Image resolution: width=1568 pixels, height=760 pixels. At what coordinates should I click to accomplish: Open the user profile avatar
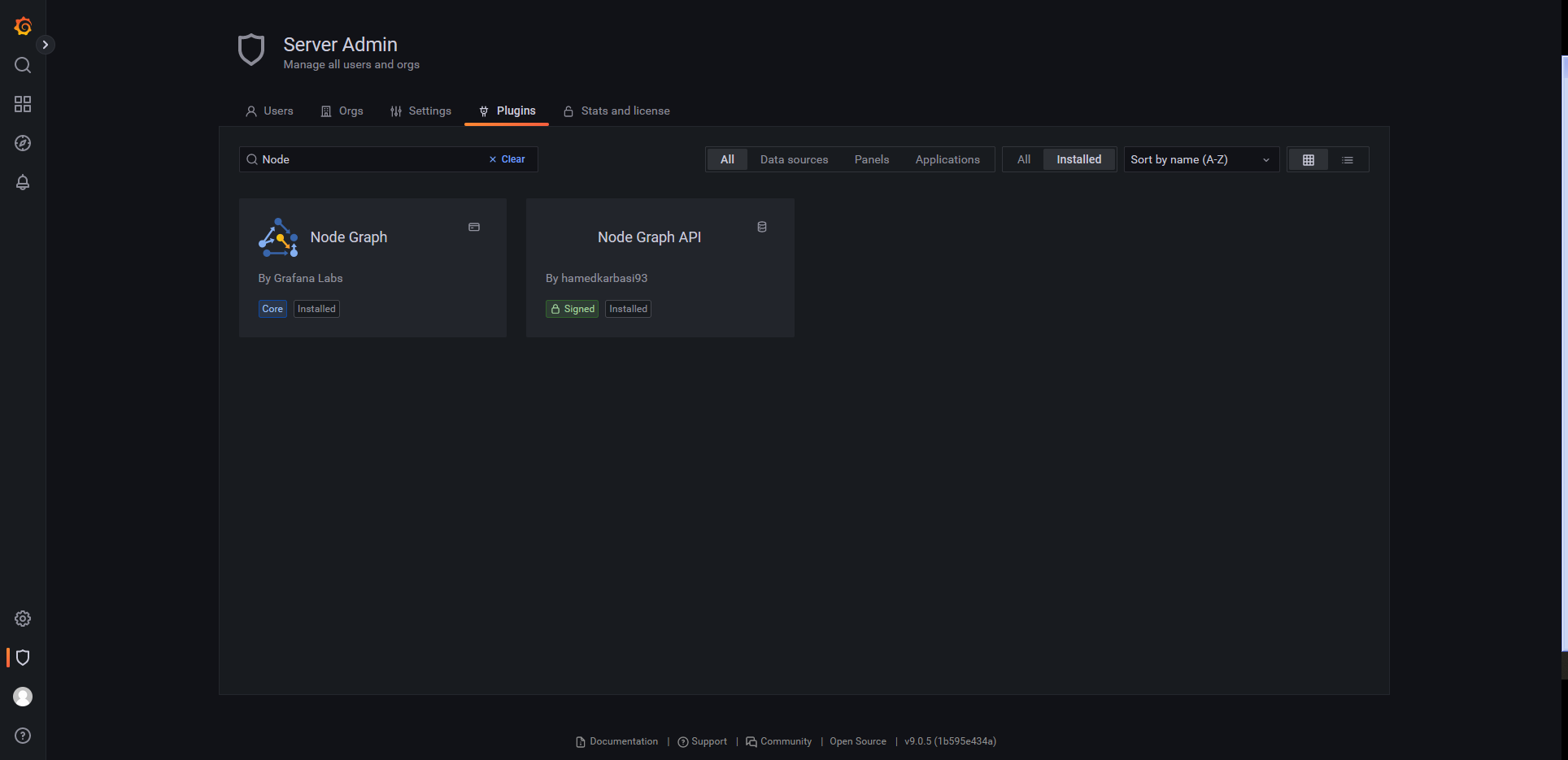pyautogui.click(x=23, y=697)
